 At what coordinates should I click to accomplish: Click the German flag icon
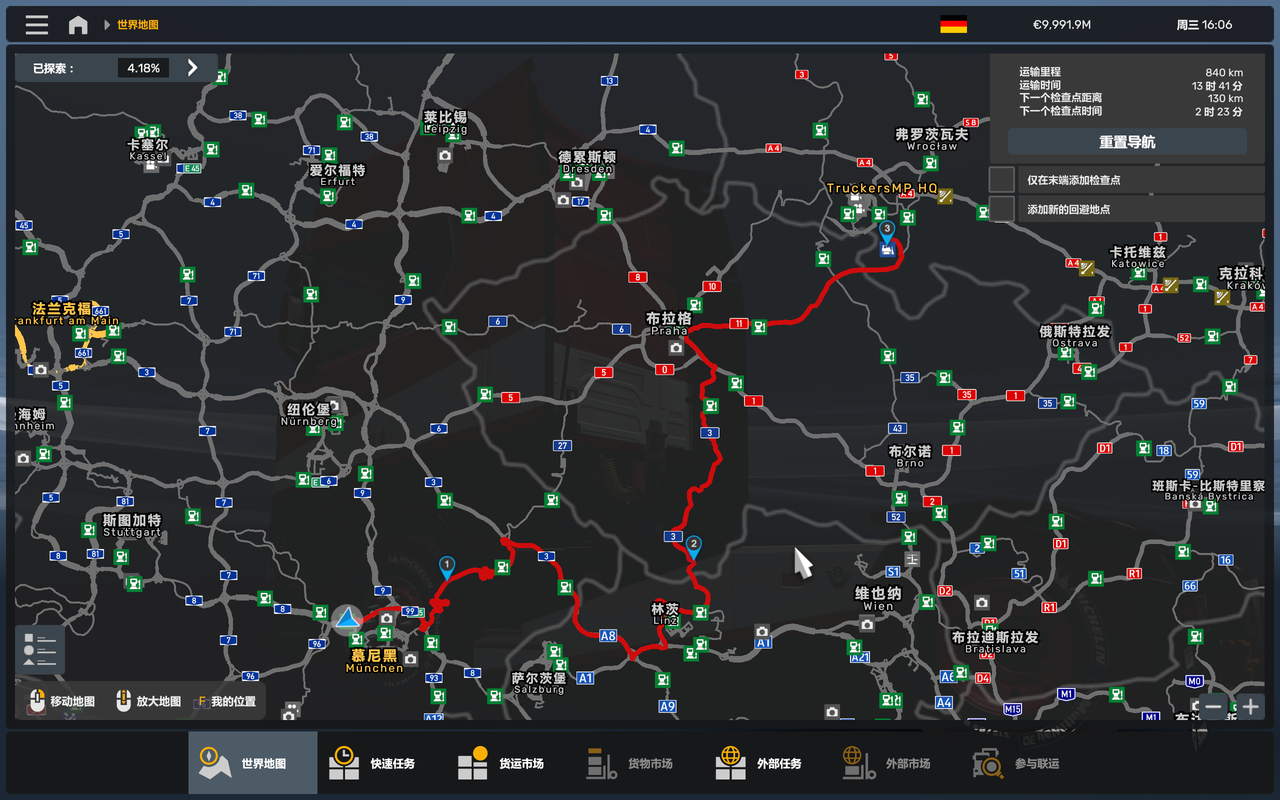point(953,25)
